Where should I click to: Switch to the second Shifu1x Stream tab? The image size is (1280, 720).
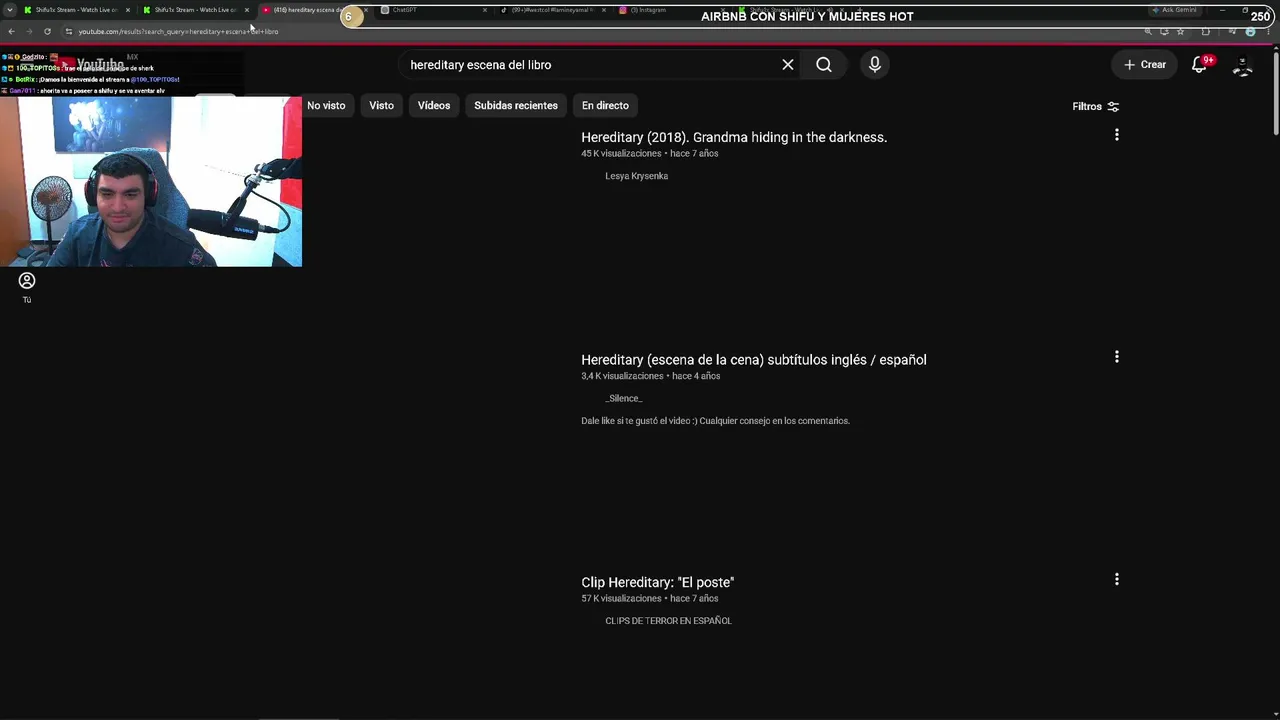click(195, 10)
